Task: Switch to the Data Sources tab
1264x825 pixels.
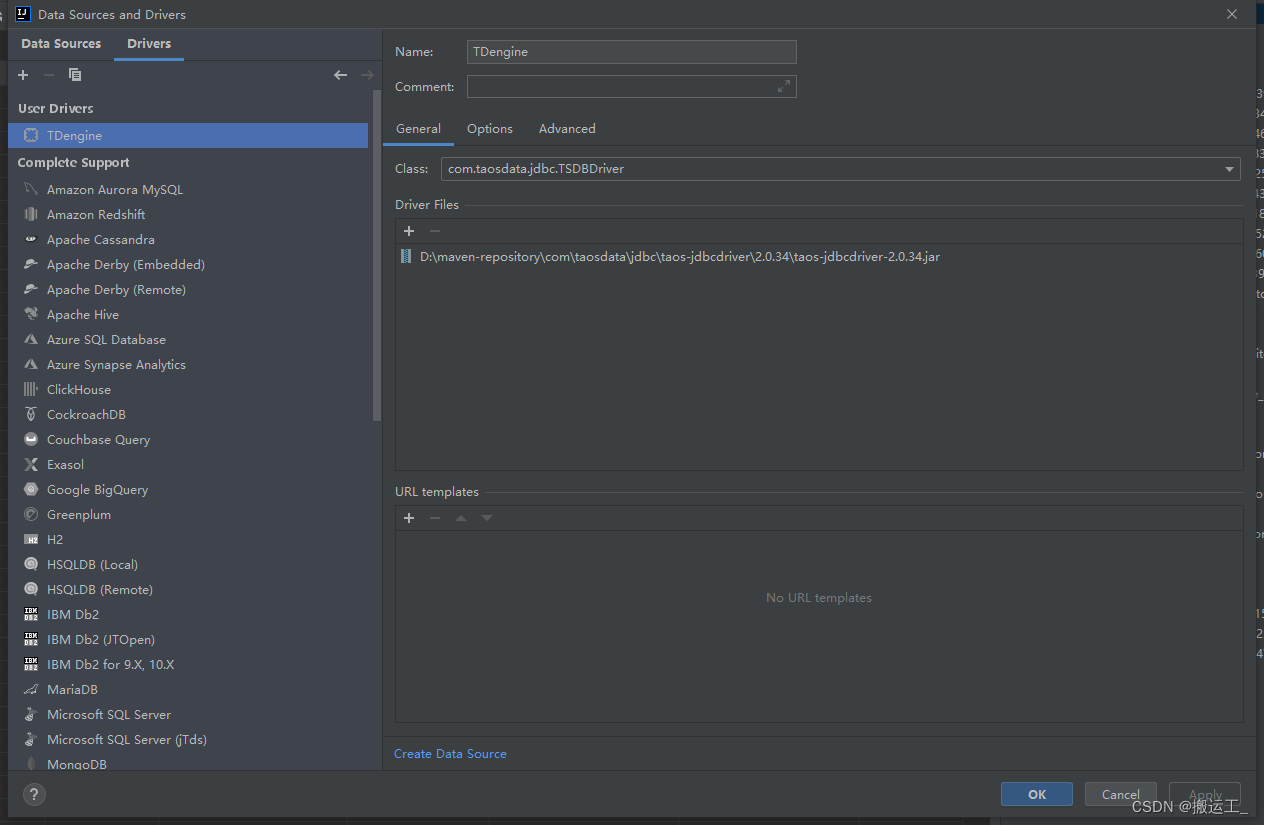Action: point(61,44)
